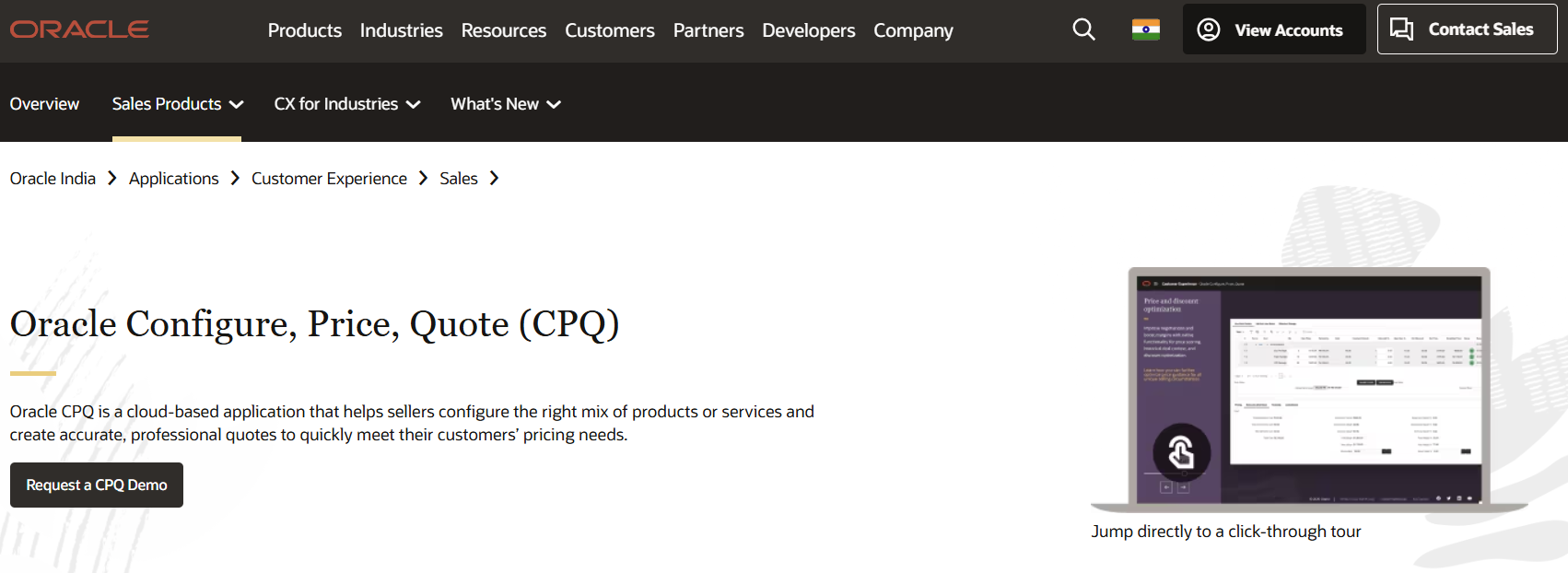
Task: Request a CPQ Demo
Action: click(97, 485)
